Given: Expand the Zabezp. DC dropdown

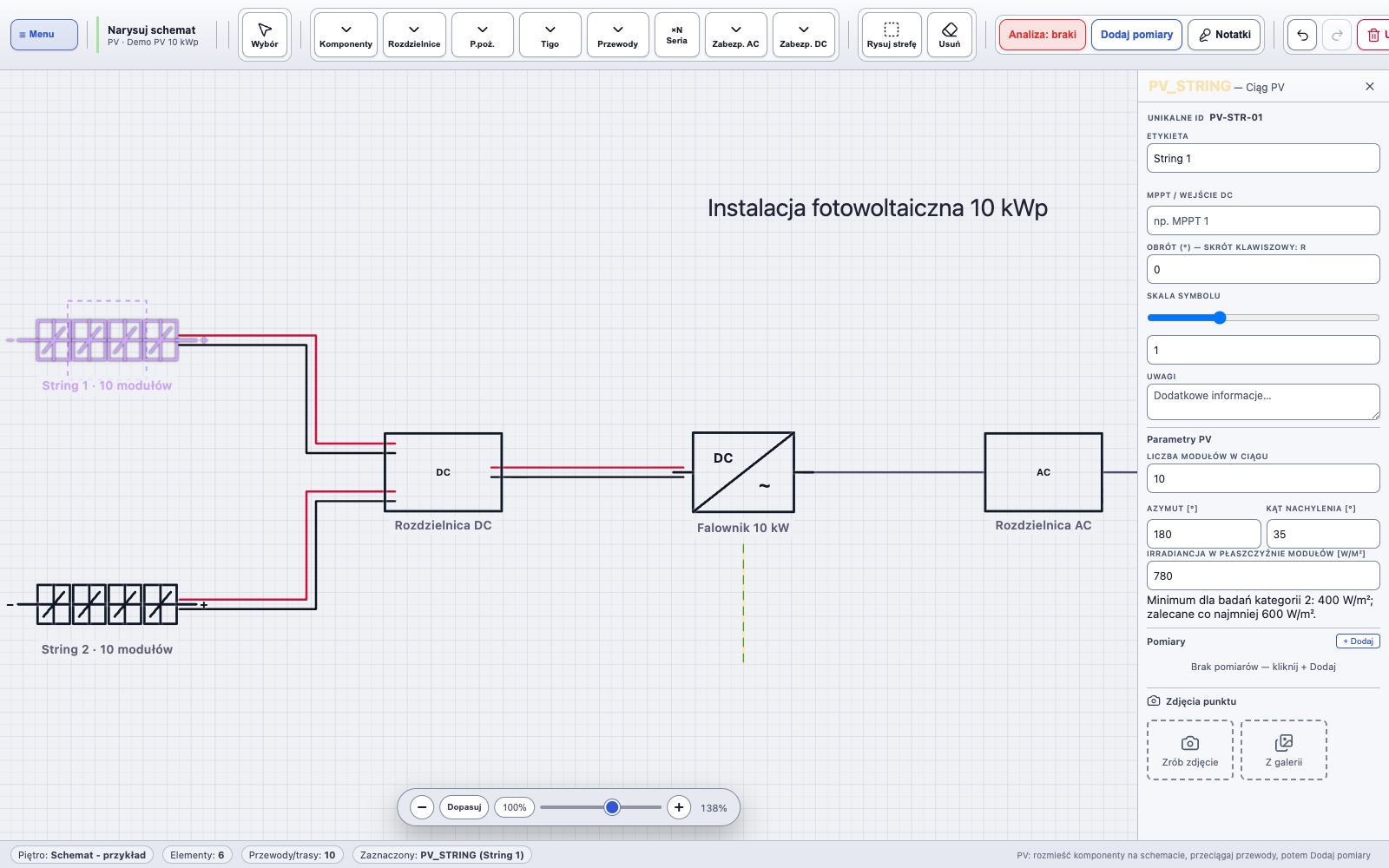Looking at the screenshot, I should [x=804, y=35].
